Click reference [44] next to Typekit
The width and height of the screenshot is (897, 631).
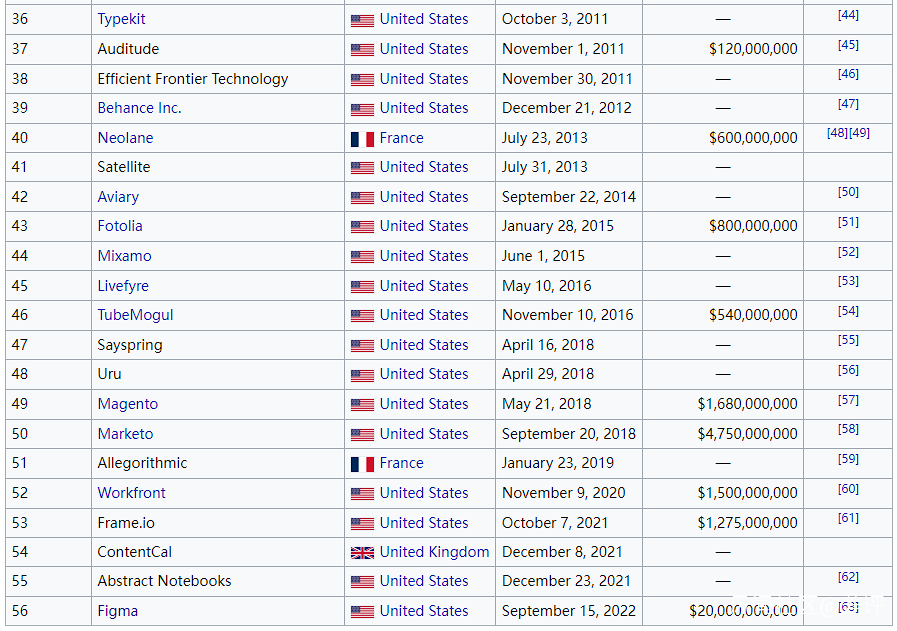point(848,15)
